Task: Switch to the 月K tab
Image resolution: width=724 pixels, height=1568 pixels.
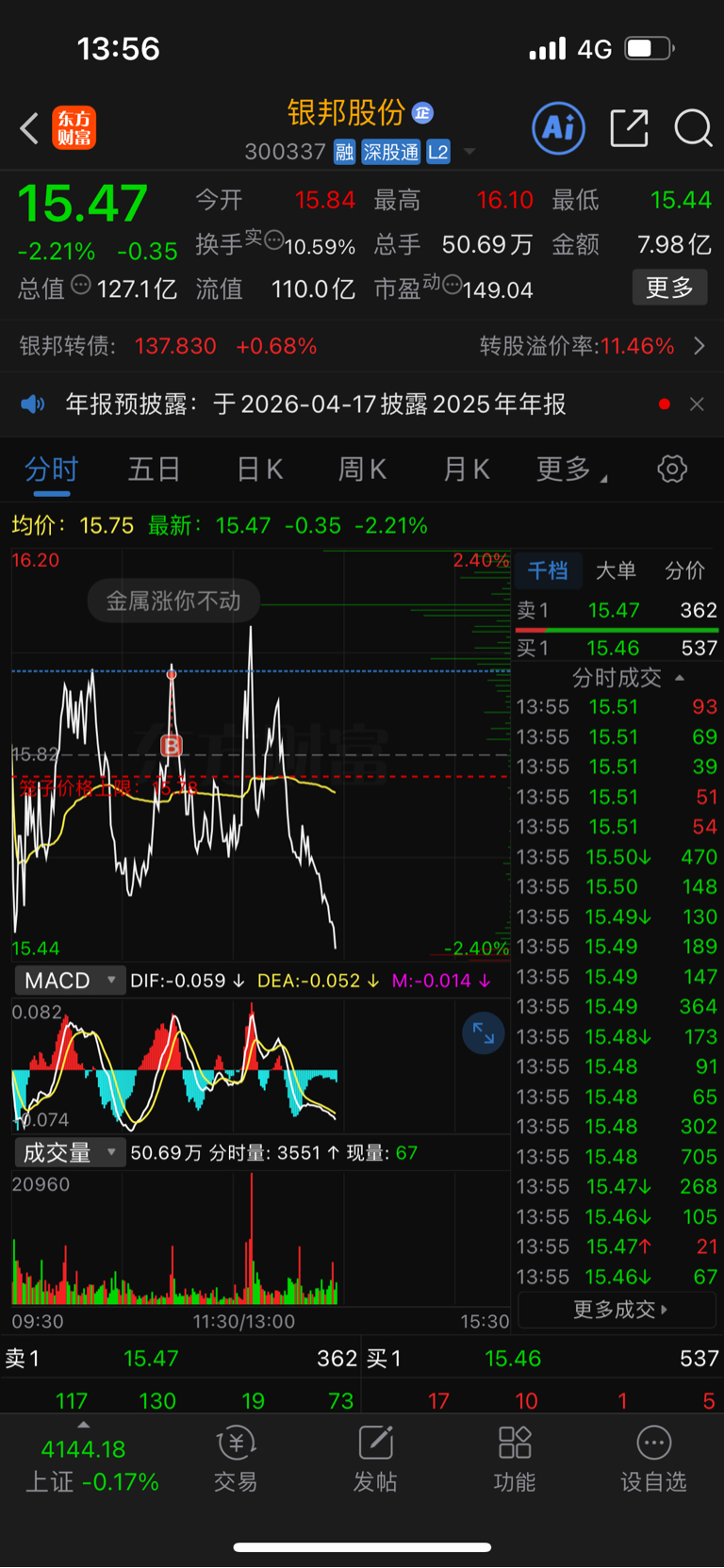Action: pyautogui.click(x=467, y=469)
